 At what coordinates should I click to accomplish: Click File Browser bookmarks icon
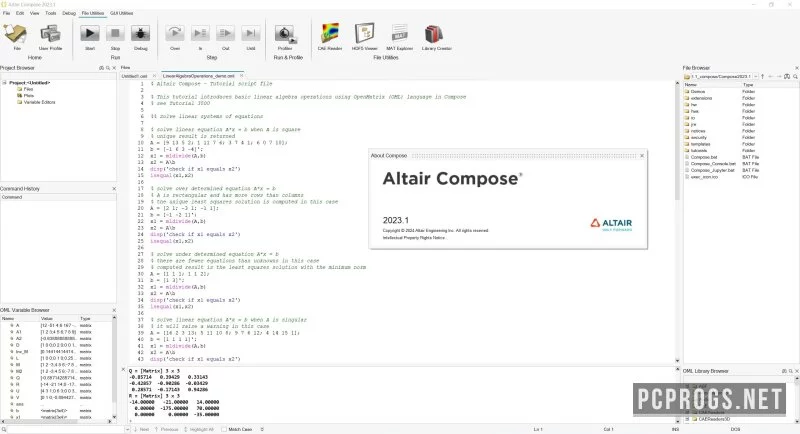[x=787, y=76]
